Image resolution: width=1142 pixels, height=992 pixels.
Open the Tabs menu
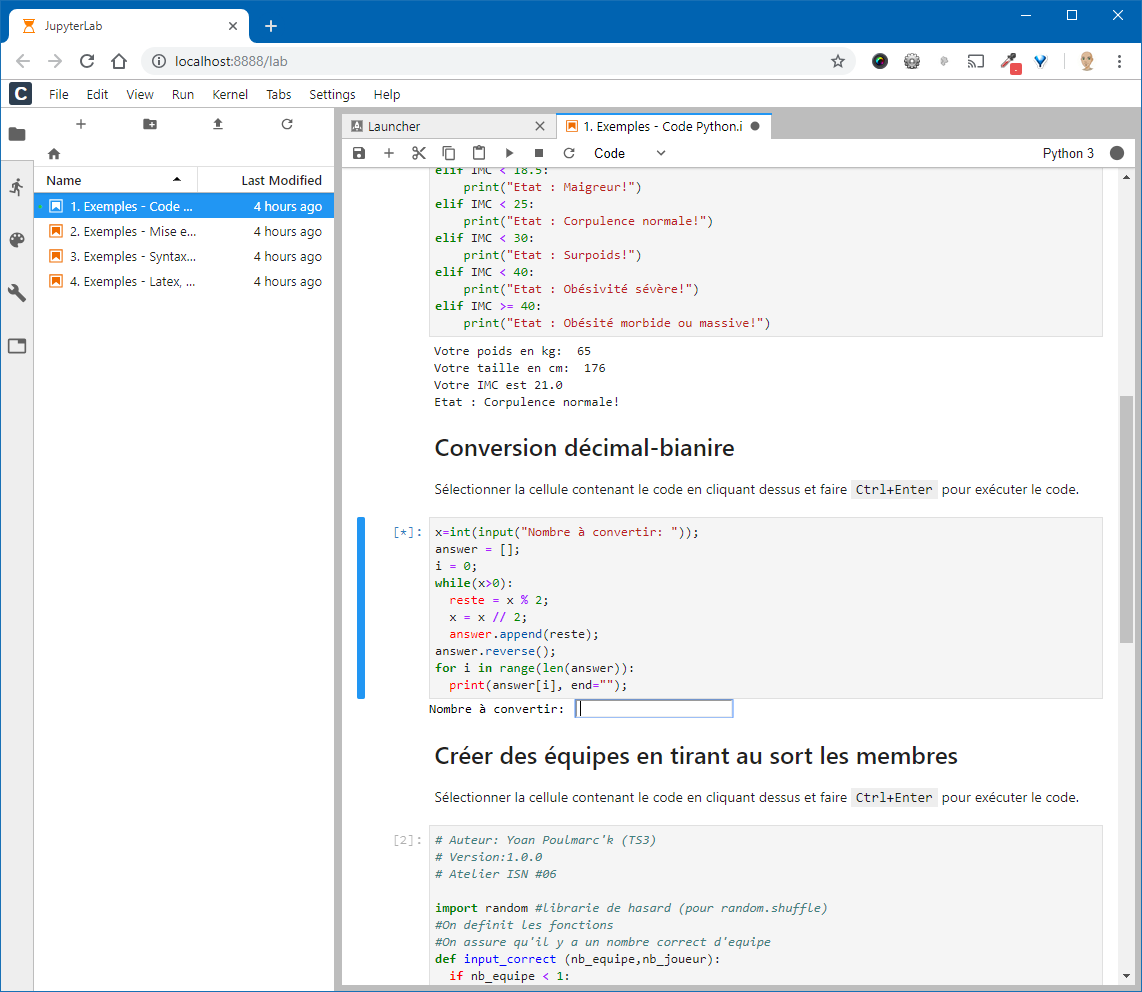pyautogui.click(x=278, y=94)
